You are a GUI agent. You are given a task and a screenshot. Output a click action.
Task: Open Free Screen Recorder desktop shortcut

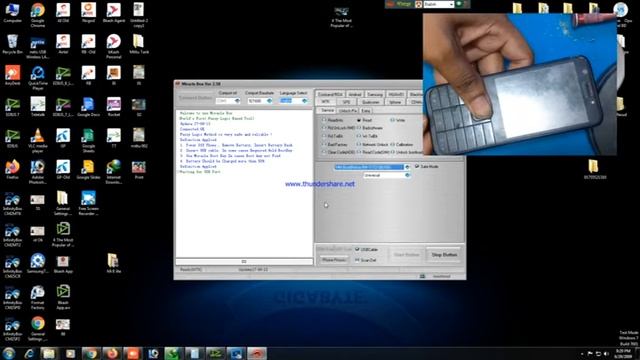[88, 203]
